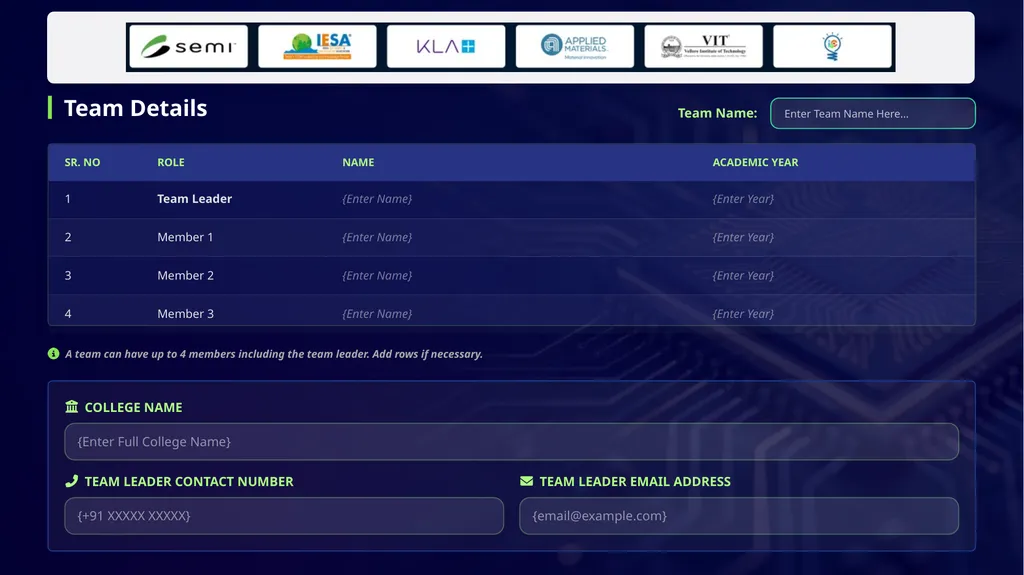
Task: Focus the Team Leader contact number field
Action: point(284,516)
